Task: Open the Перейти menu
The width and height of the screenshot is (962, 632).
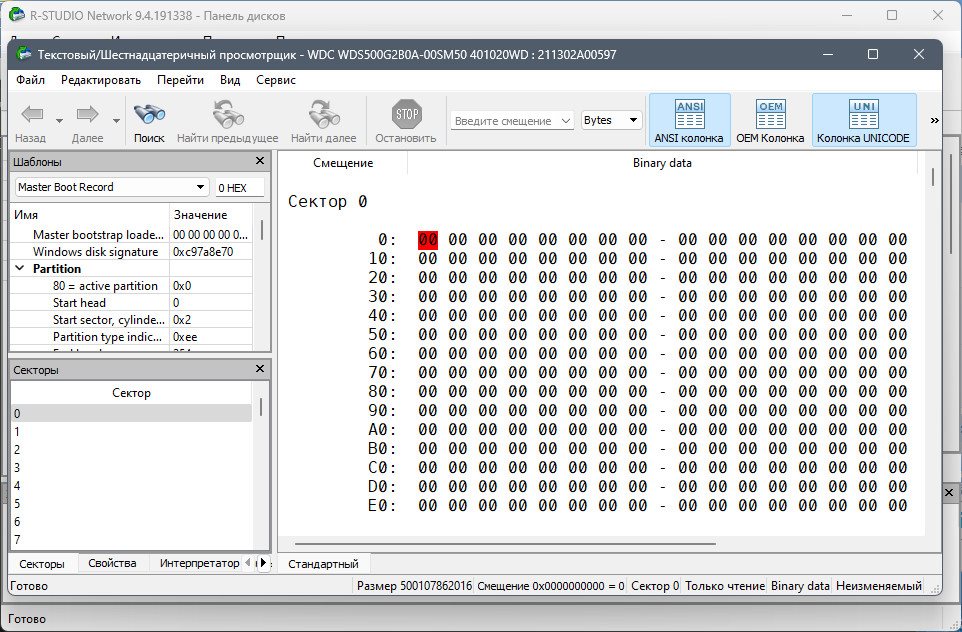Action: tap(180, 80)
